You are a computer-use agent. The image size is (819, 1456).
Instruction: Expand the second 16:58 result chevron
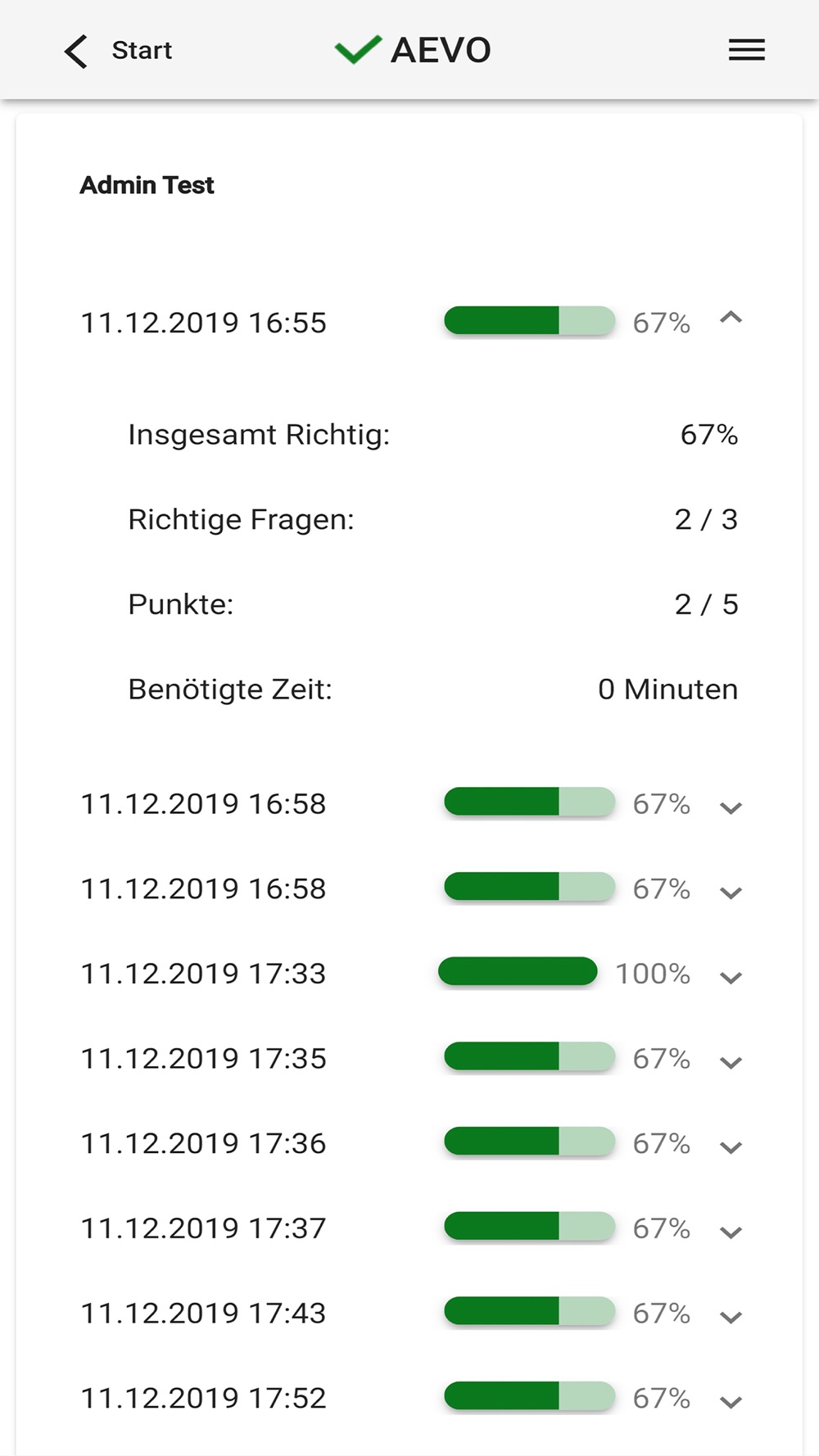[x=731, y=893]
